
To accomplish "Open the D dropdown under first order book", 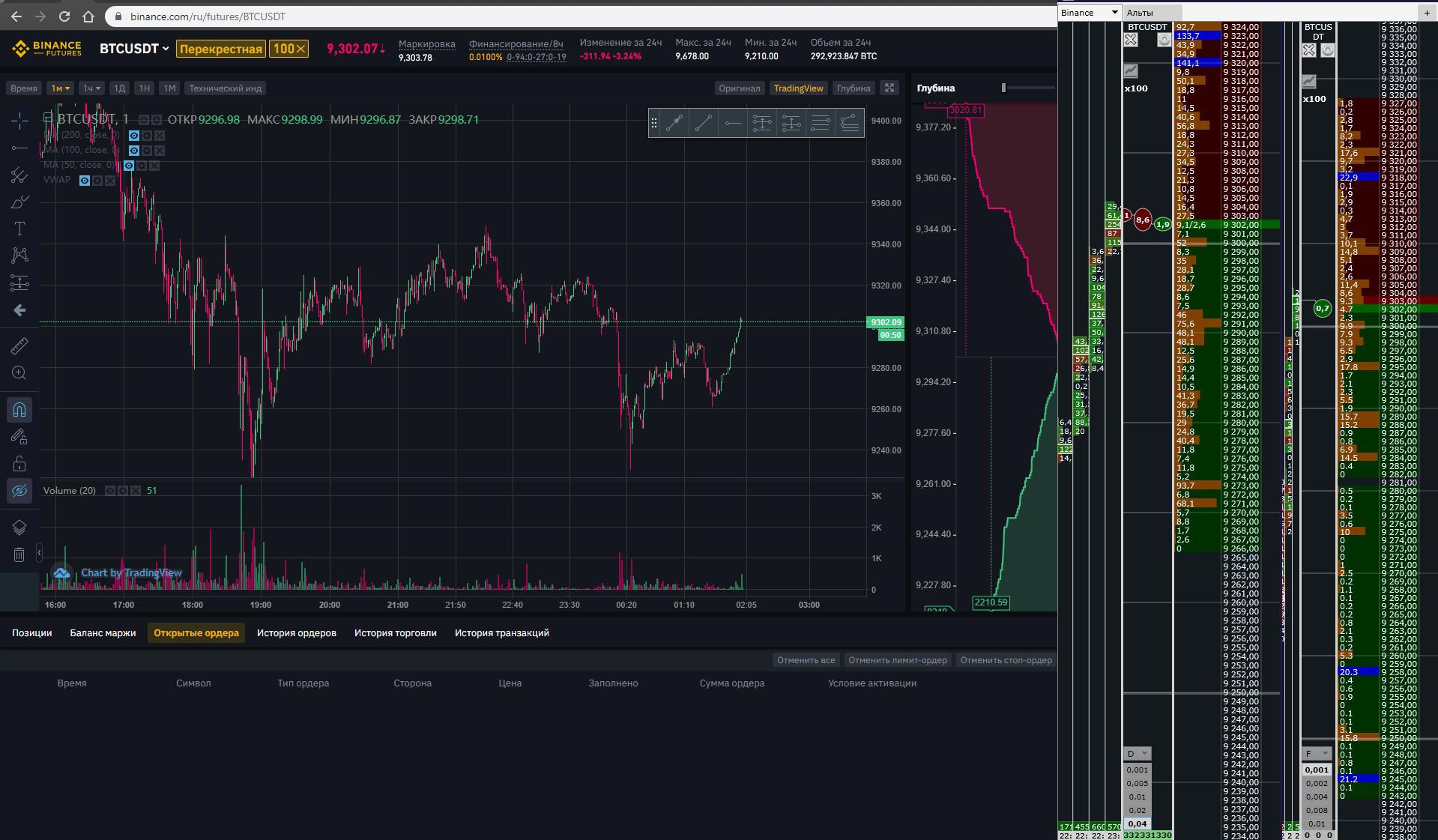I will click(1138, 754).
